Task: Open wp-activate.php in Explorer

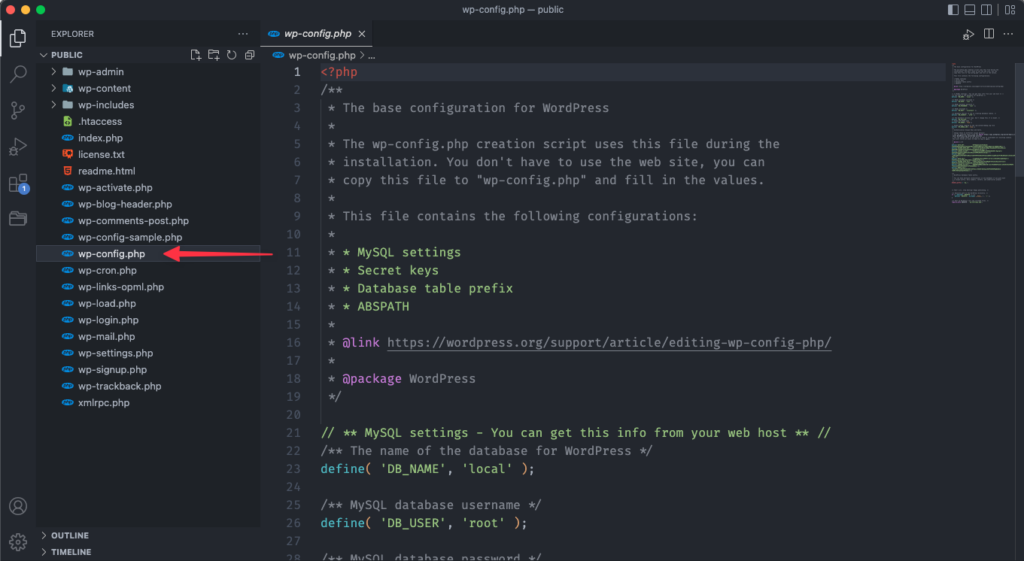Action: [148, 187]
